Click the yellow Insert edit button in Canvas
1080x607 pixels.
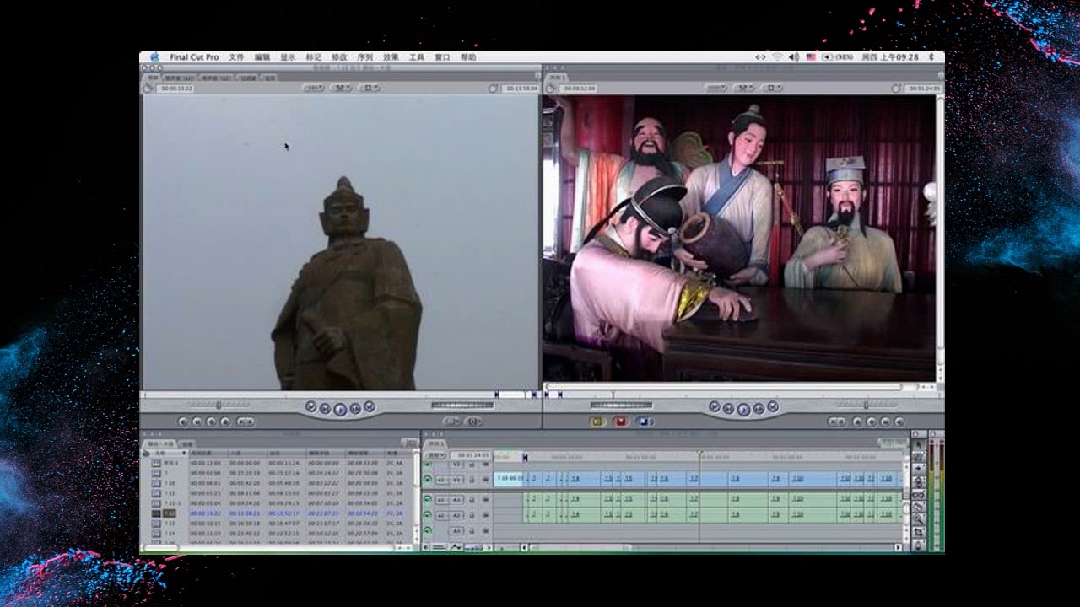tap(597, 422)
